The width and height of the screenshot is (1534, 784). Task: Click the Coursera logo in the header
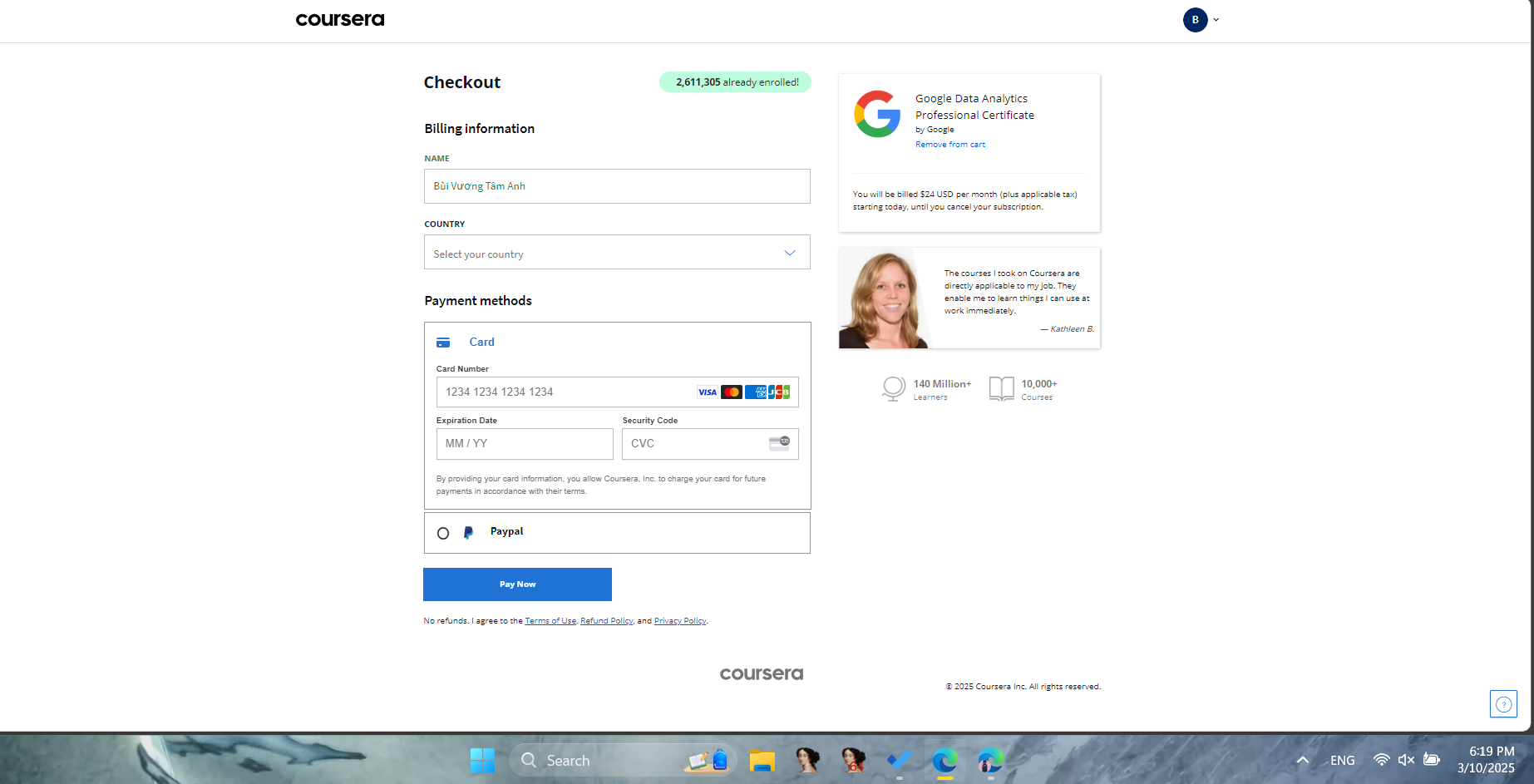point(339,19)
